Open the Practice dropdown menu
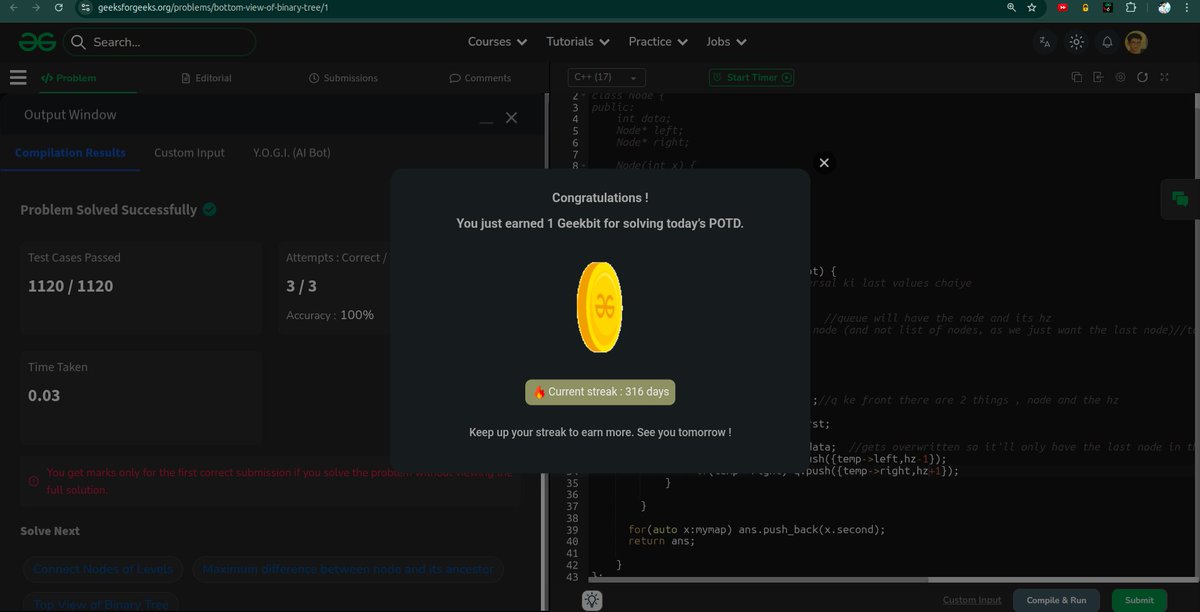1200x612 pixels. pyautogui.click(x=658, y=42)
